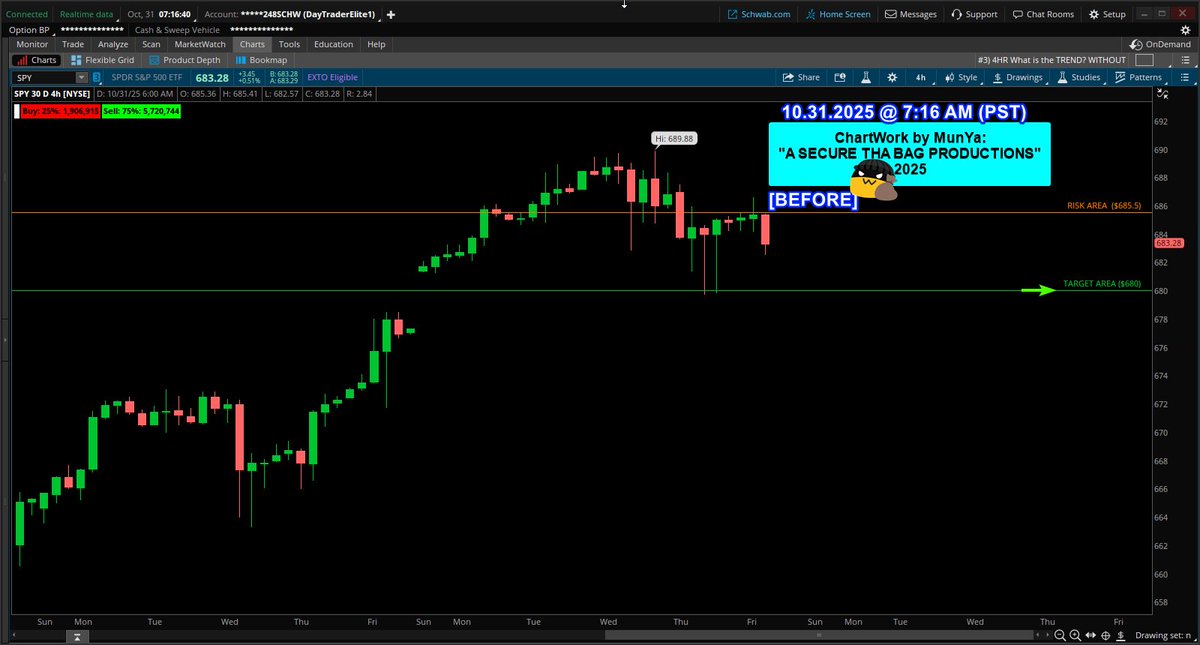Open the 4h timeframe dropdown

tap(920, 77)
